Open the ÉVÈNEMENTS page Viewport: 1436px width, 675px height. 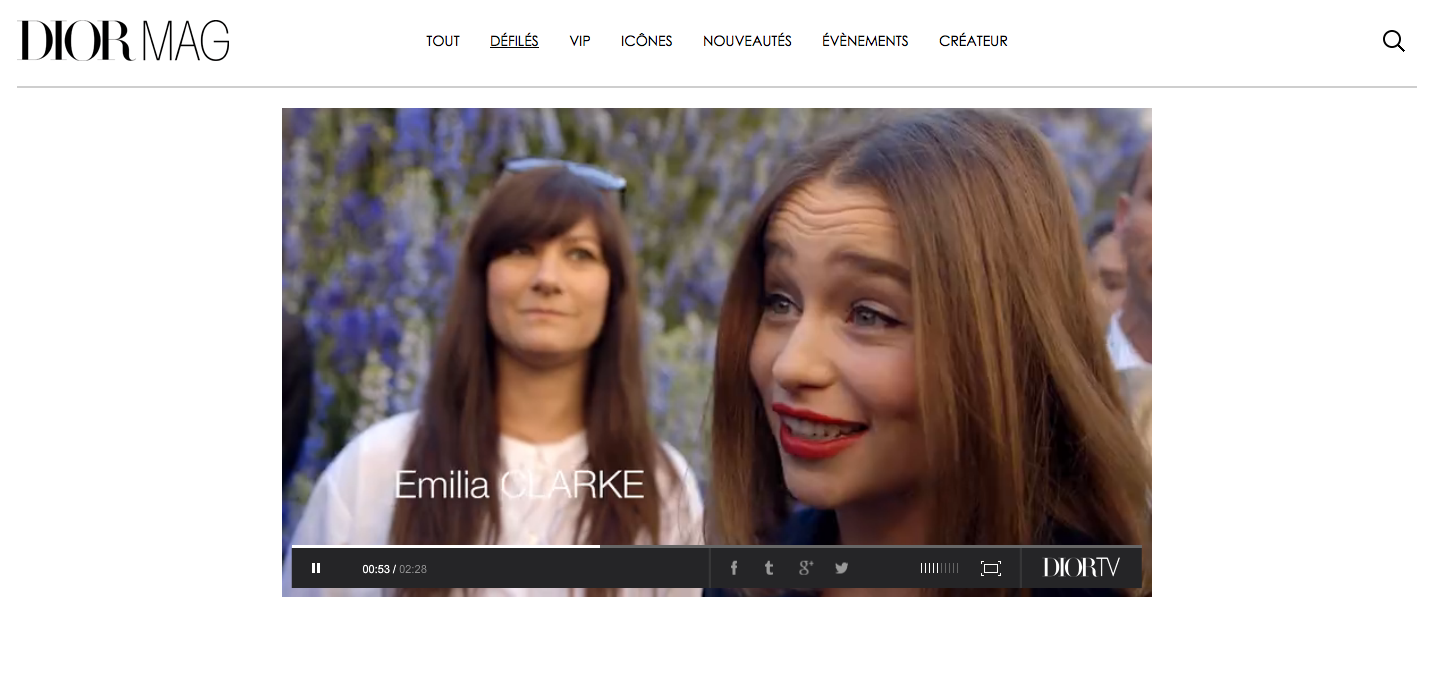865,41
